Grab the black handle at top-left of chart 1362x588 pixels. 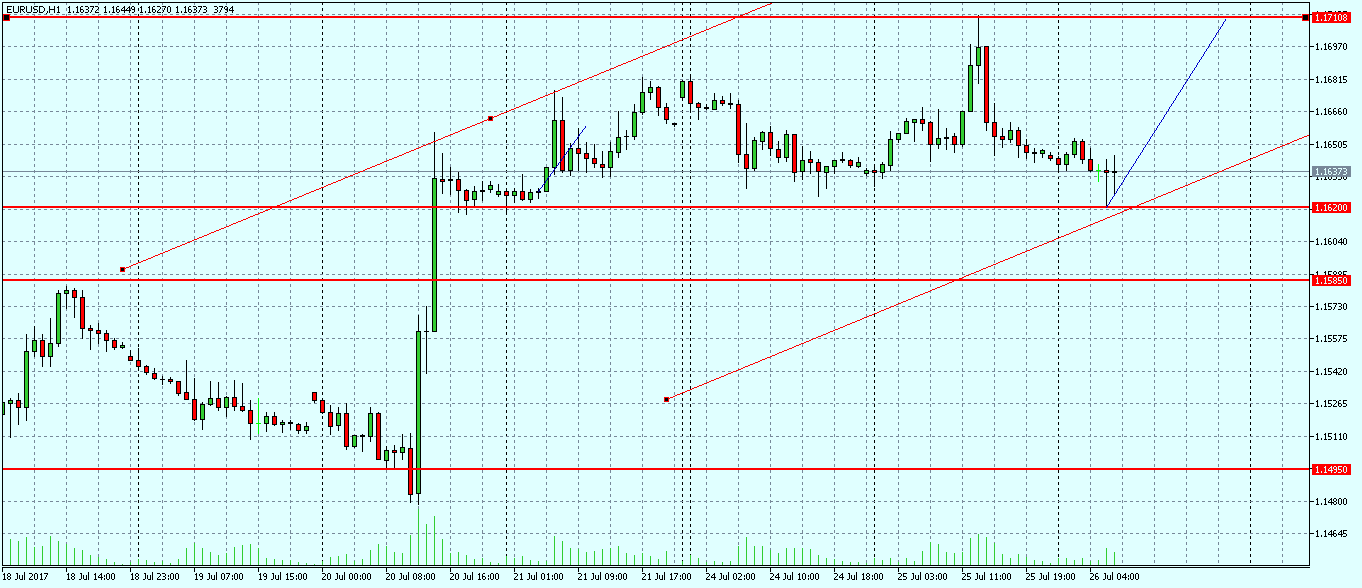pos(6,17)
